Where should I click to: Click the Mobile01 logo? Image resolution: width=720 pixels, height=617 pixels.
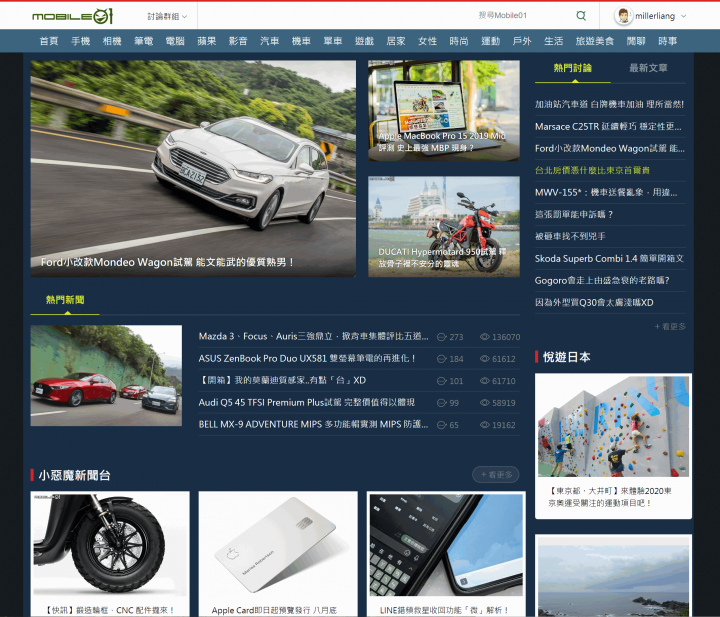[x=72, y=17]
